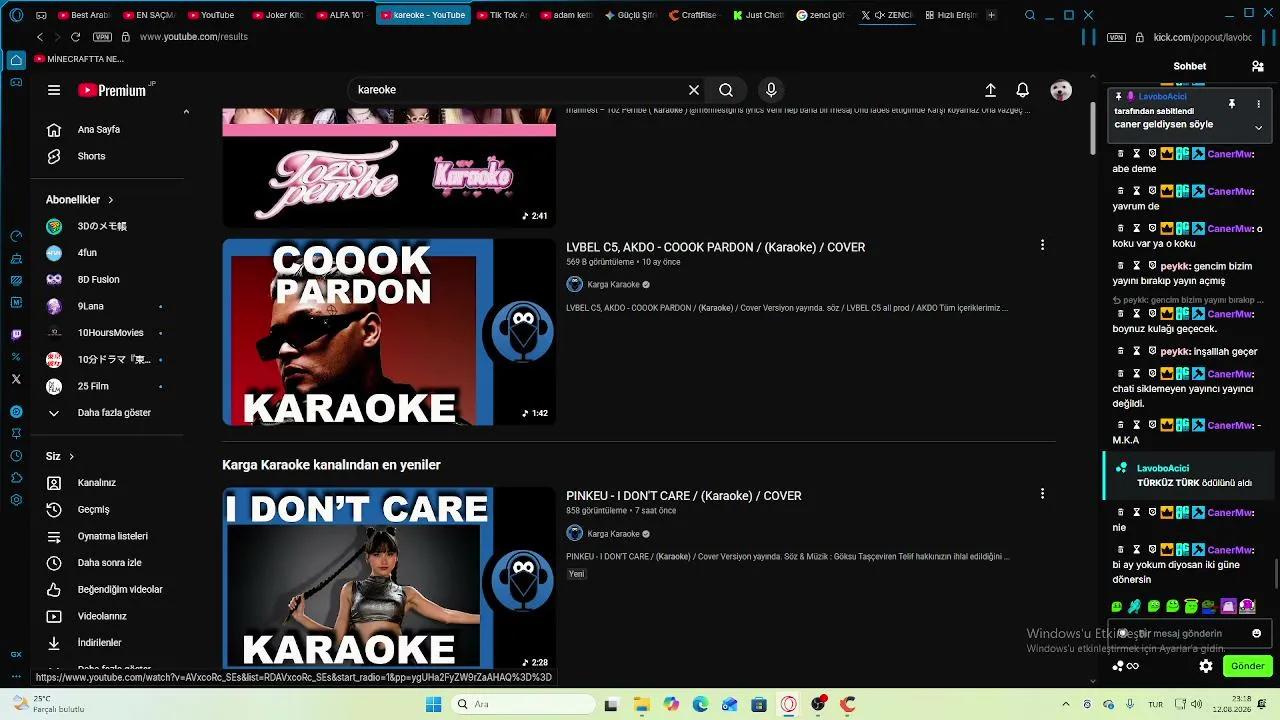Open the Kick chat emoji picker
The height and width of the screenshot is (720, 1280).
1257,633
